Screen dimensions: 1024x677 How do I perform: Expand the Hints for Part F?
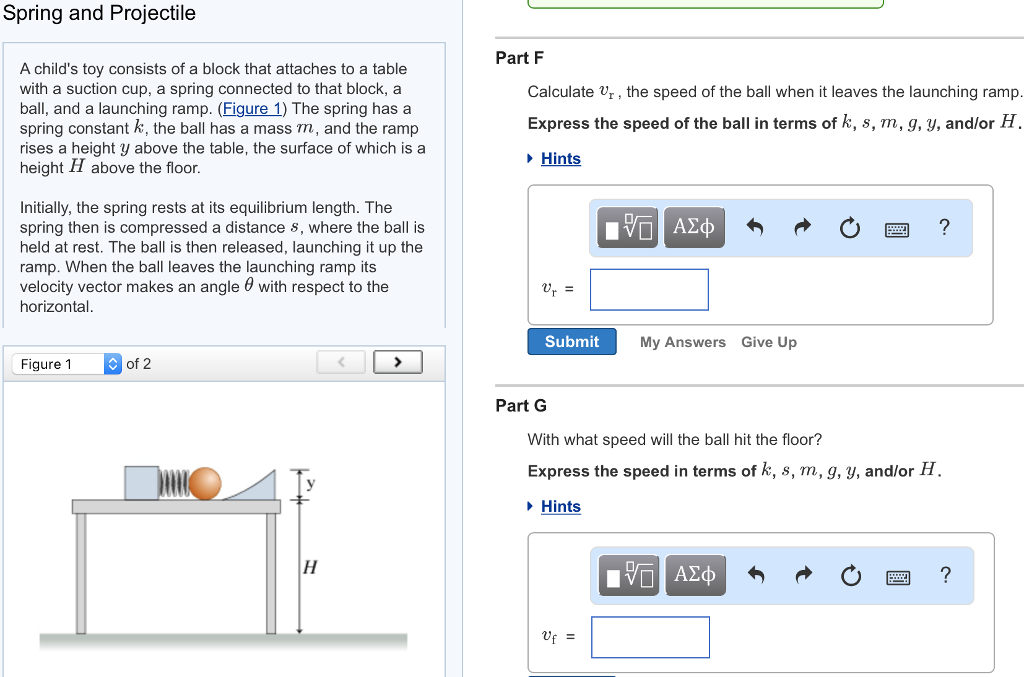(560, 158)
